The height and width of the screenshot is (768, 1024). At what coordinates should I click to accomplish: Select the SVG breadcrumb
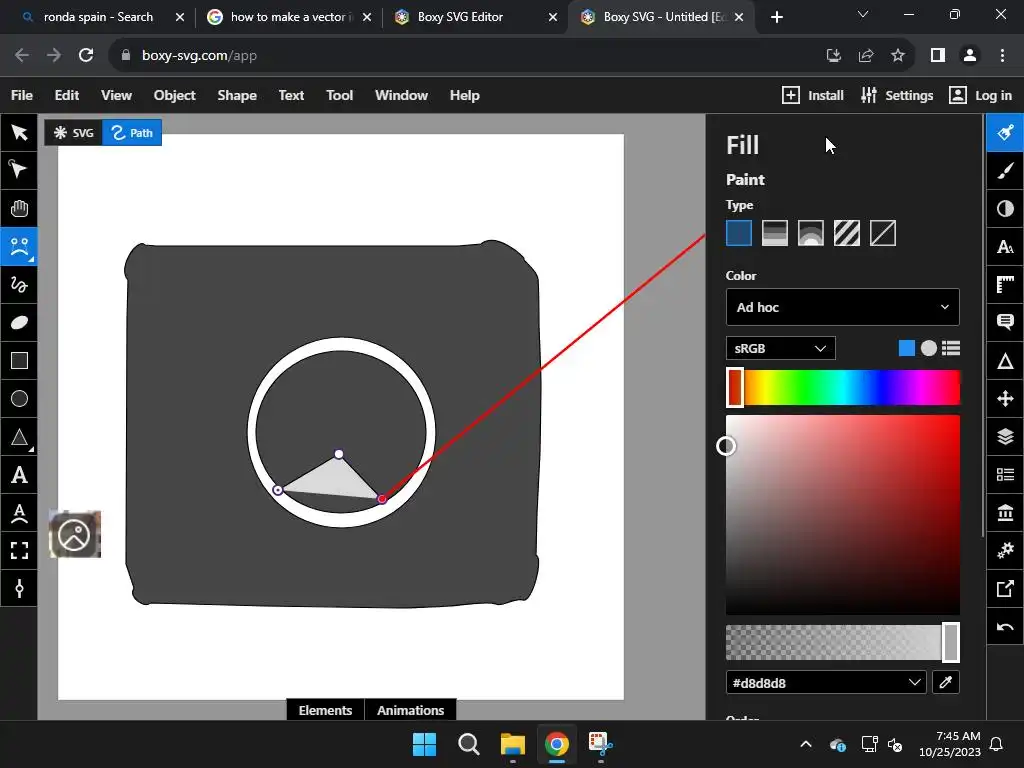[x=74, y=133]
